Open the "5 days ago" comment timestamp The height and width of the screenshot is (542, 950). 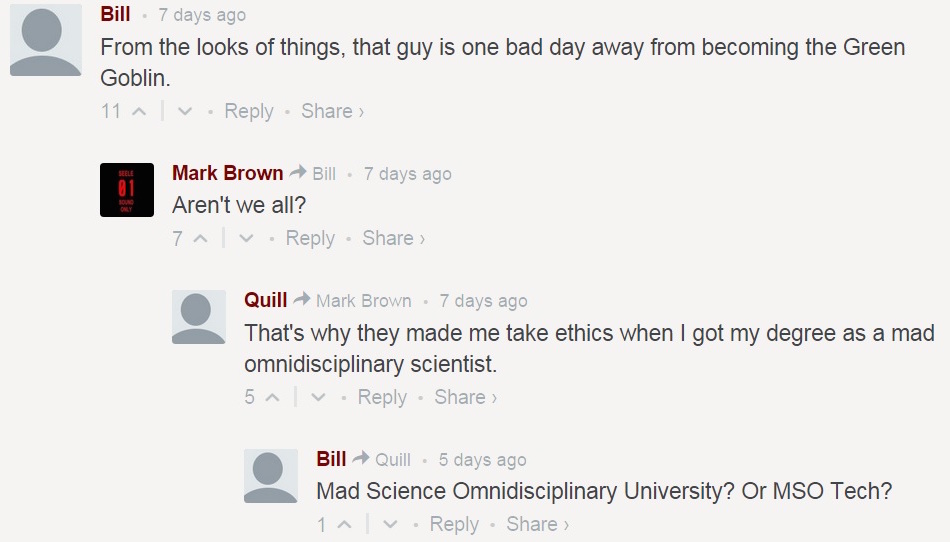pos(482,460)
